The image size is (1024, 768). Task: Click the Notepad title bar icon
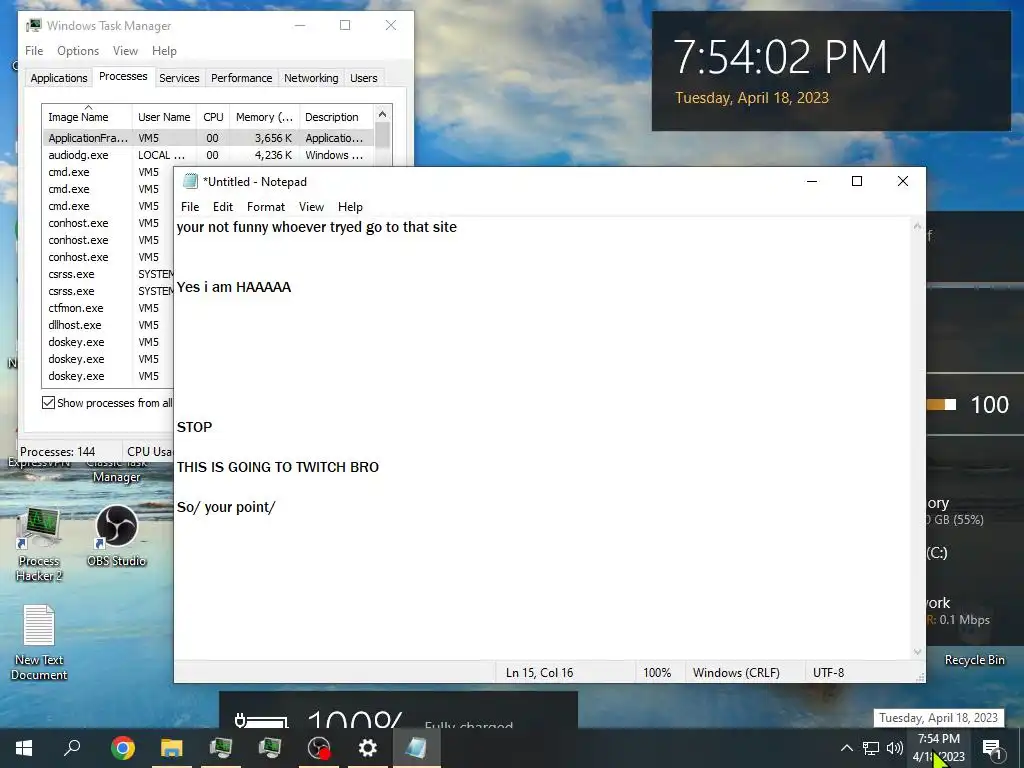click(x=190, y=182)
